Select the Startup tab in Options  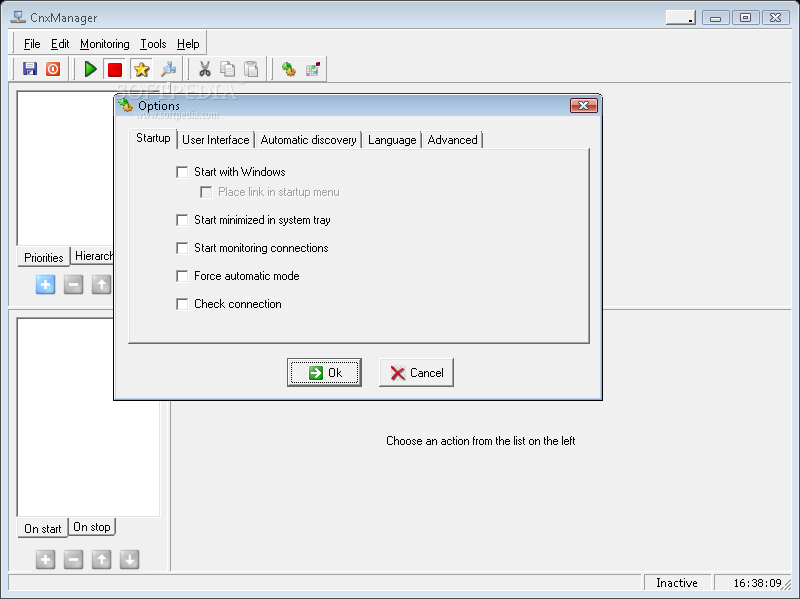(x=153, y=138)
